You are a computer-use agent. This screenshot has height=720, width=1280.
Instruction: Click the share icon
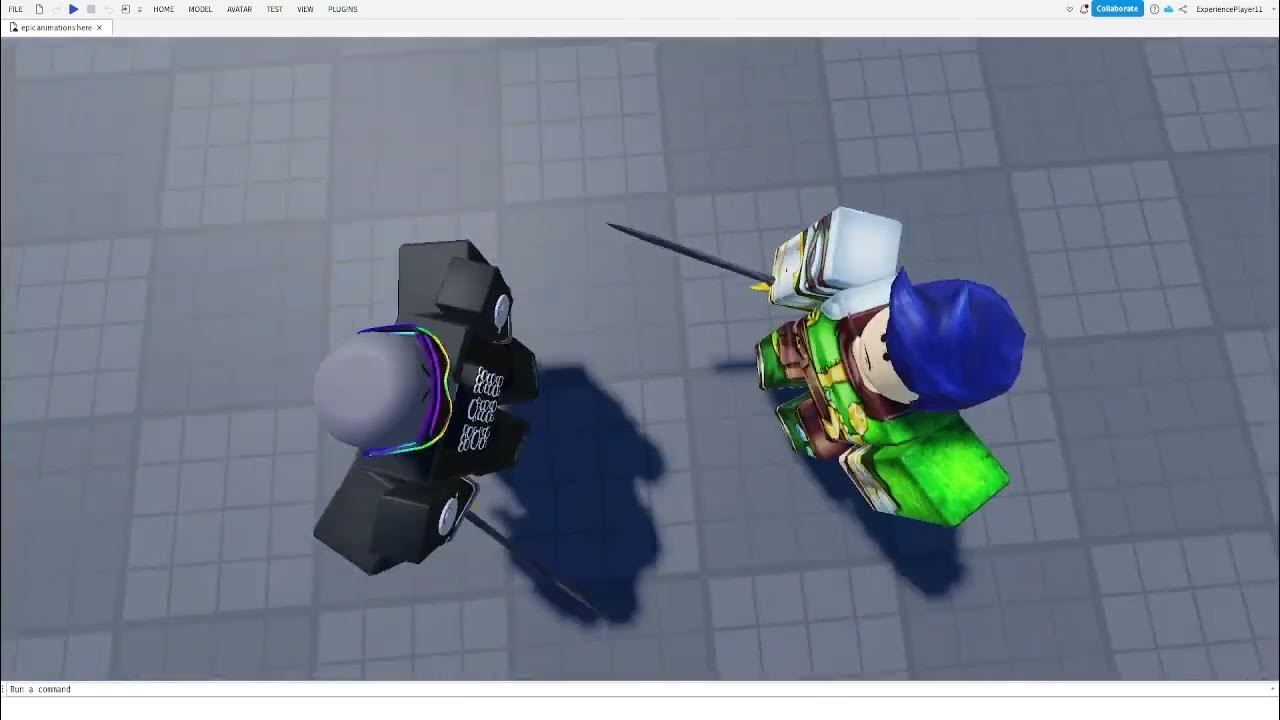[x=1184, y=9]
